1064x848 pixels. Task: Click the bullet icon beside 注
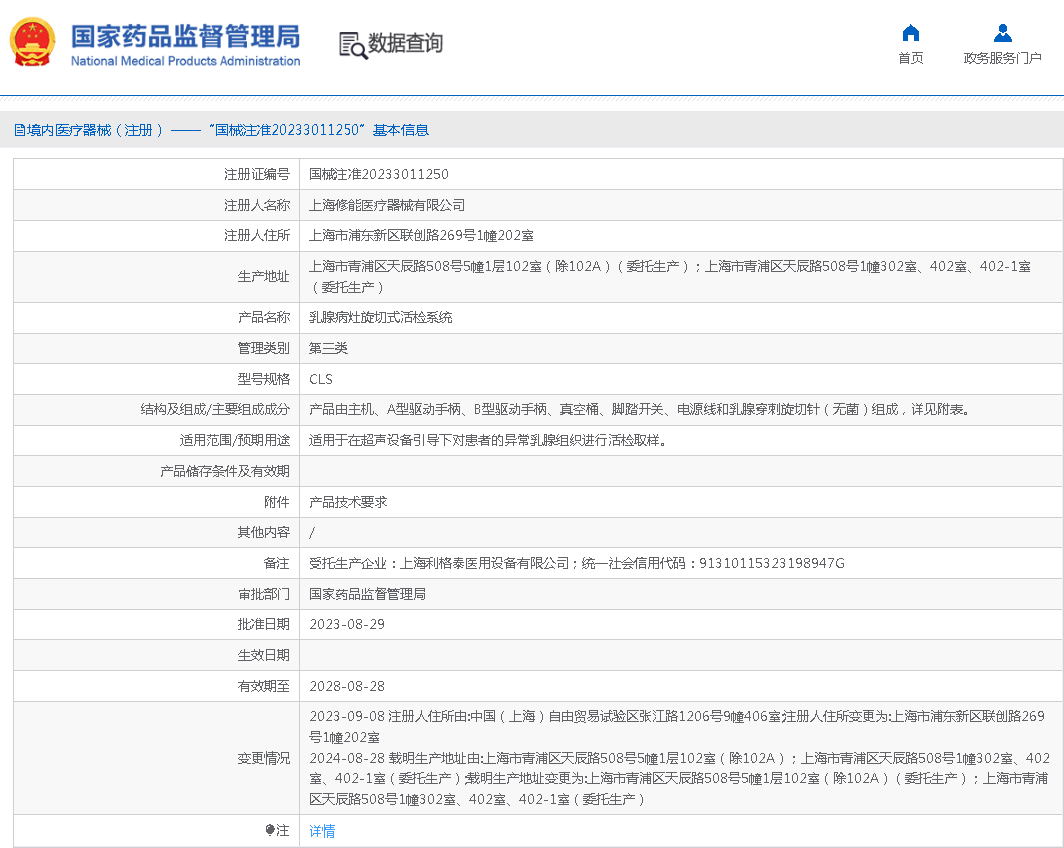pyautogui.click(x=270, y=831)
